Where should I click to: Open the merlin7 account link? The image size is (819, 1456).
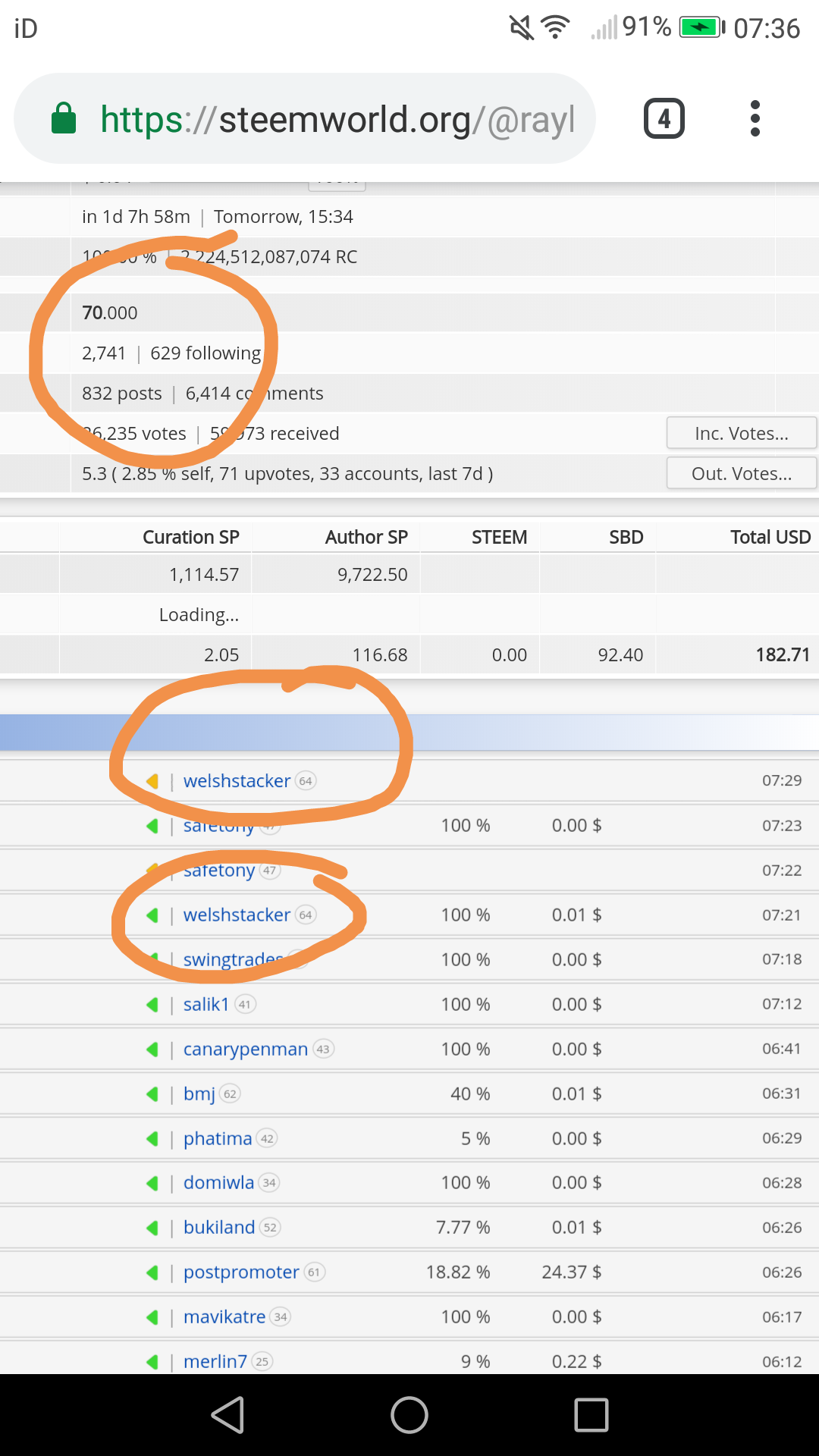[x=215, y=1361]
